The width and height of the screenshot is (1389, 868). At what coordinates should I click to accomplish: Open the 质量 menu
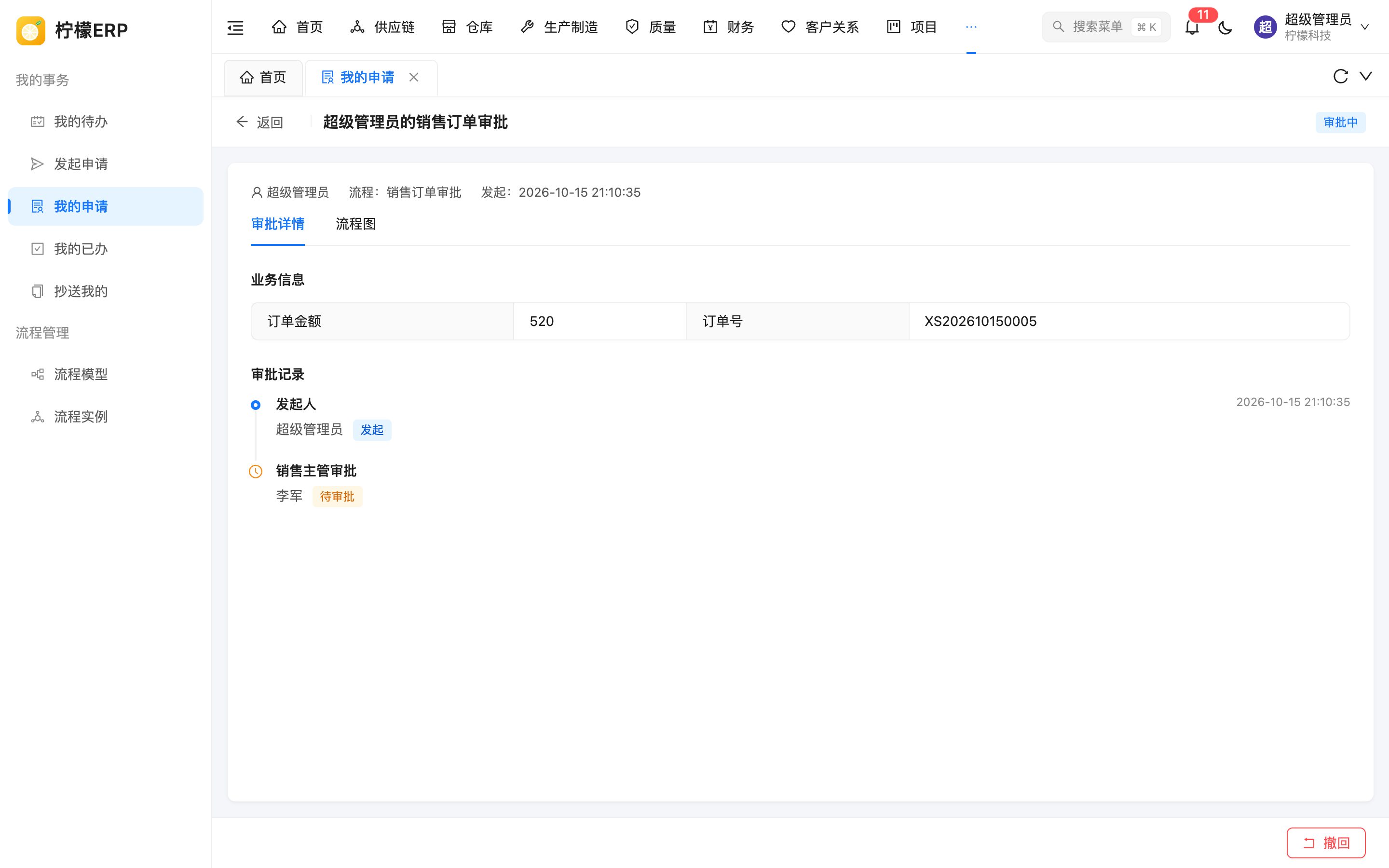pos(651,27)
